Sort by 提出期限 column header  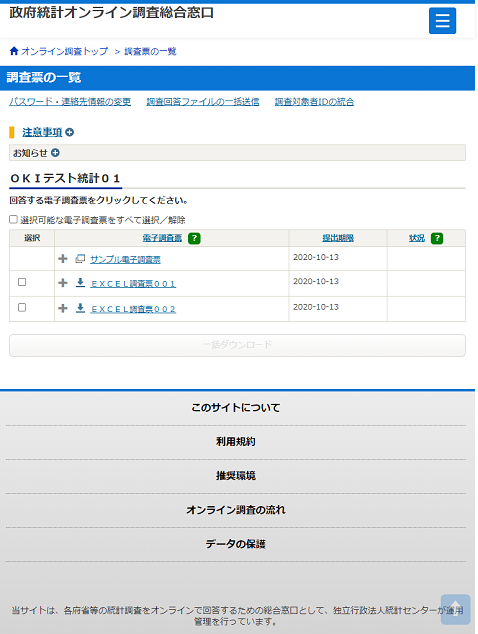[338, 238]
